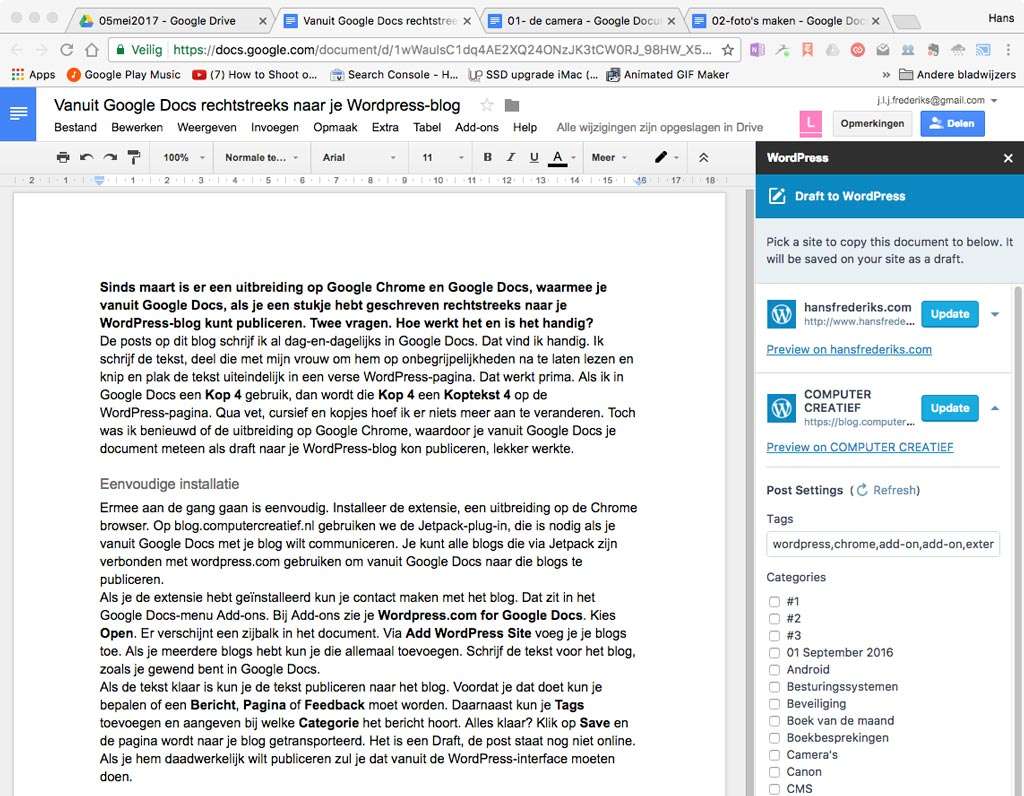Click the Print icon in toolbar
This screenshot has height=796, width=1024.
point(63,157)
